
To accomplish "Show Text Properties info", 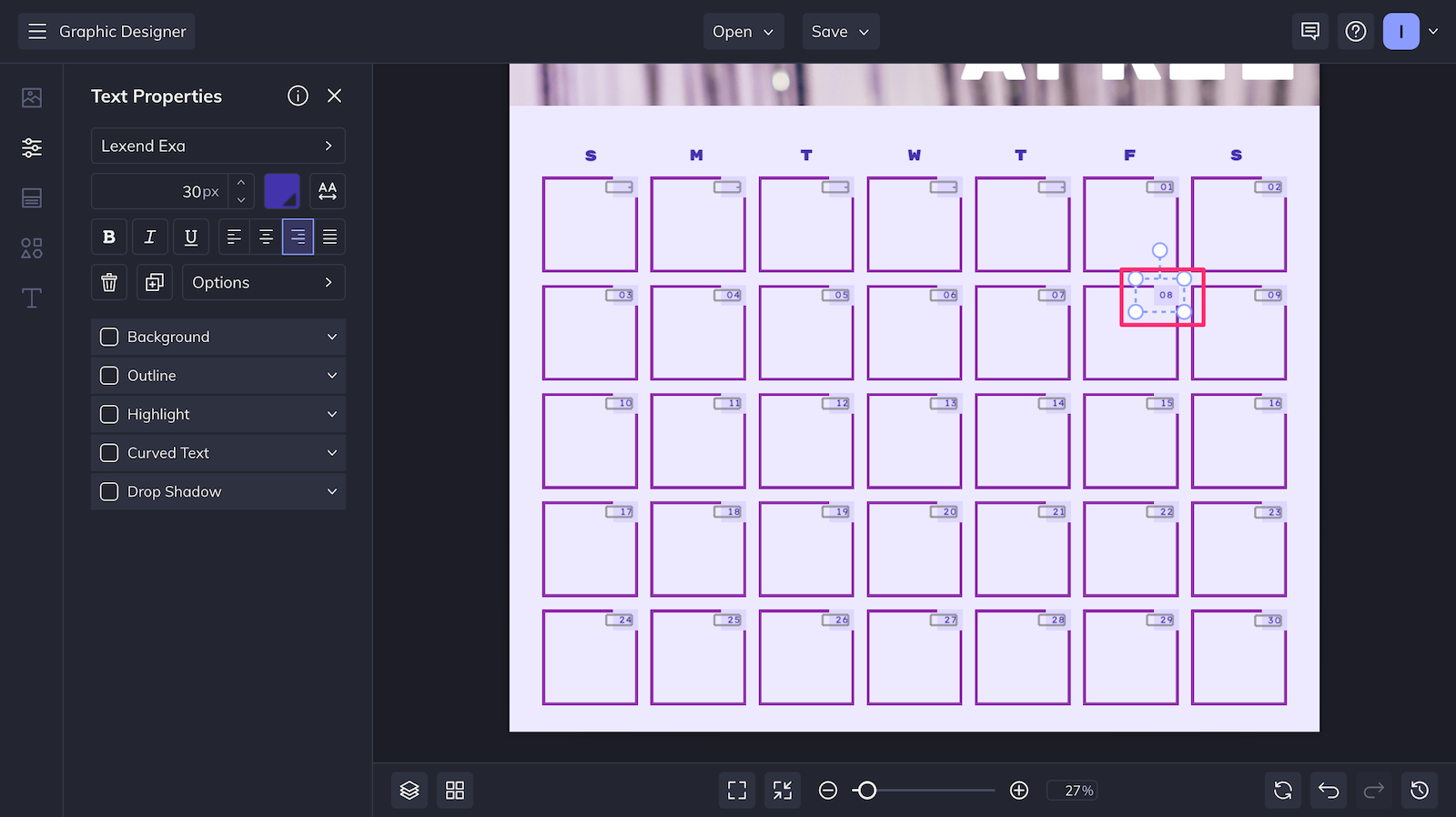I will point(298,96).
